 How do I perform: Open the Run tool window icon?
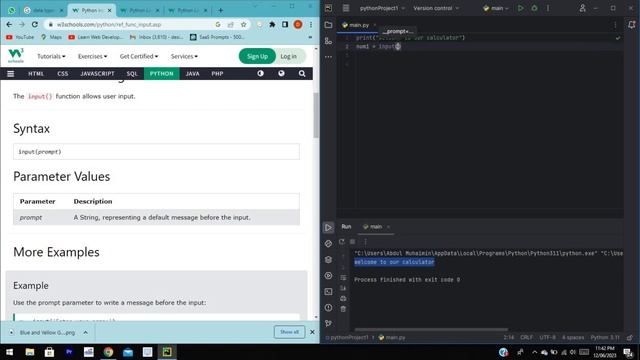pyautogui.click(x=328, y=228)
